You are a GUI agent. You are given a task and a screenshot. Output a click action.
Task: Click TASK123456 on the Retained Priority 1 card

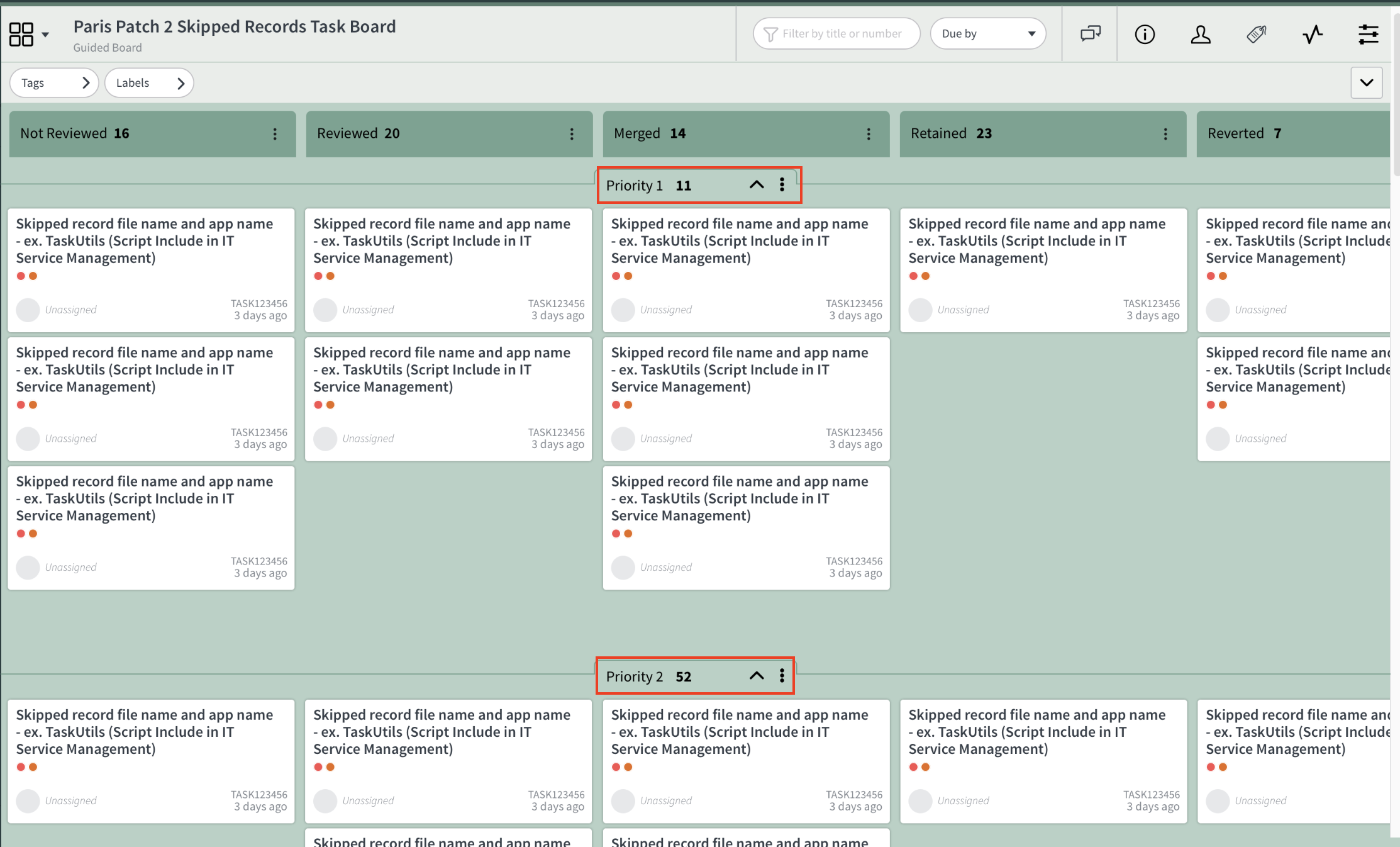pyautogui.click(x=1152, y=303)
